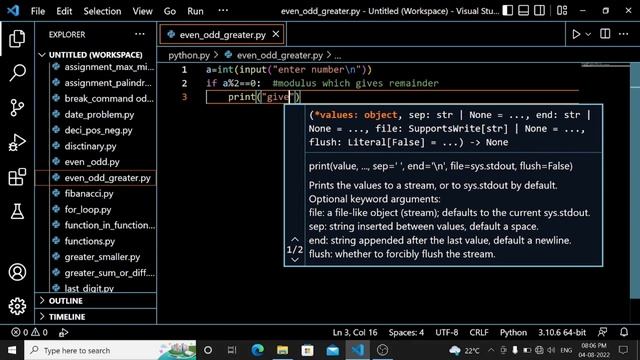The height and width of the screenshot is (360, 640).
Task: Open the Extensions view
Action: 17,177
